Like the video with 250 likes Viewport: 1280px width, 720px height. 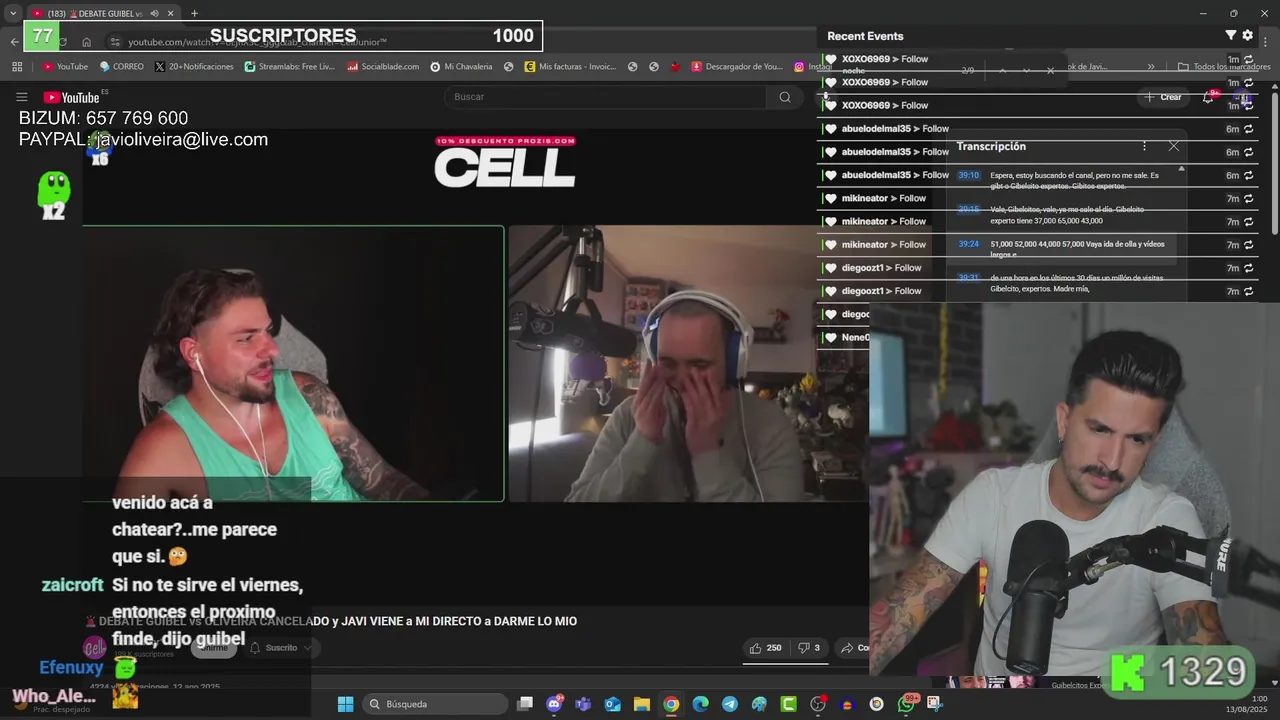(766, 648)
